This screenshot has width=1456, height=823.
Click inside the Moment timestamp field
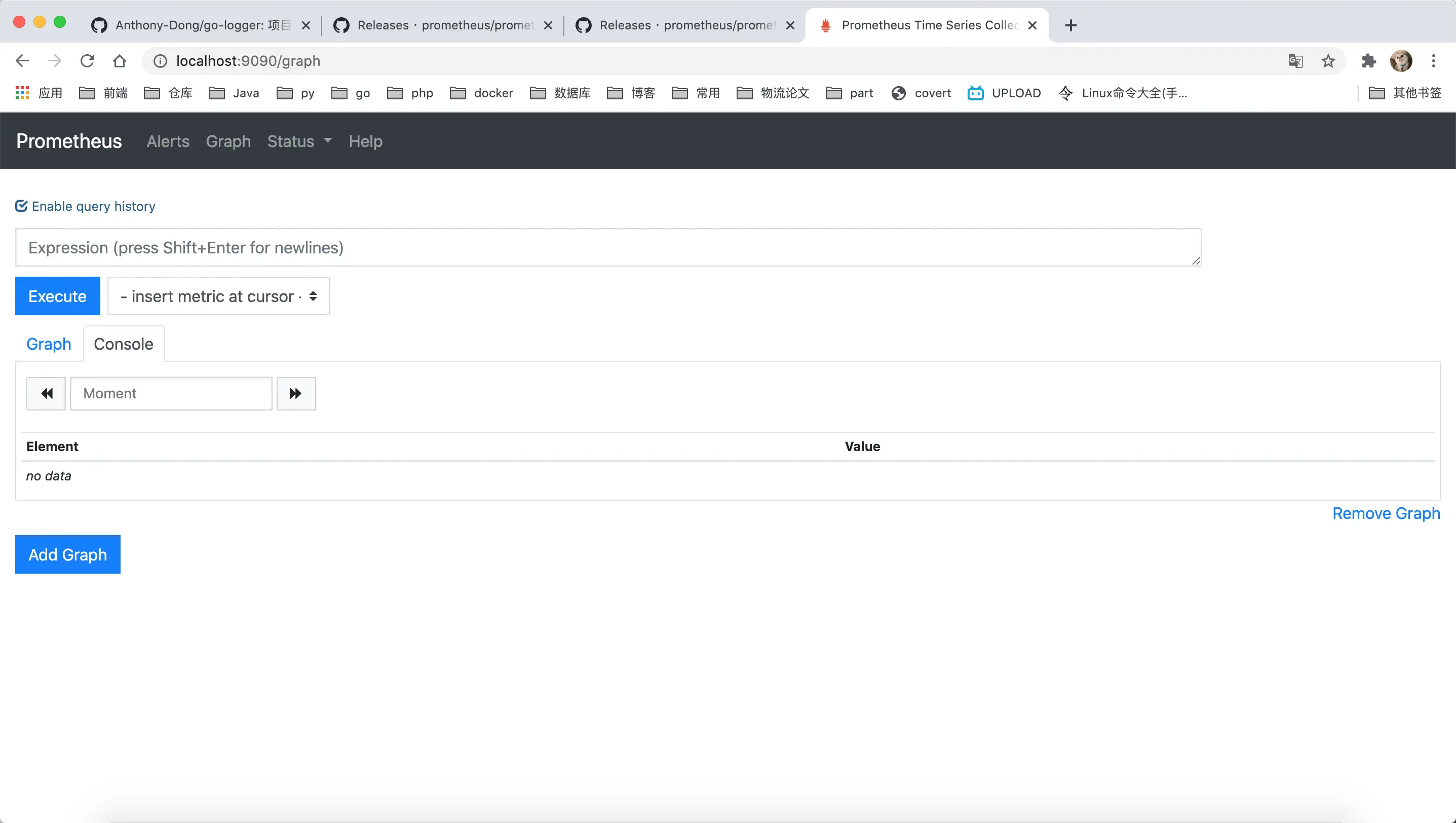171,393
